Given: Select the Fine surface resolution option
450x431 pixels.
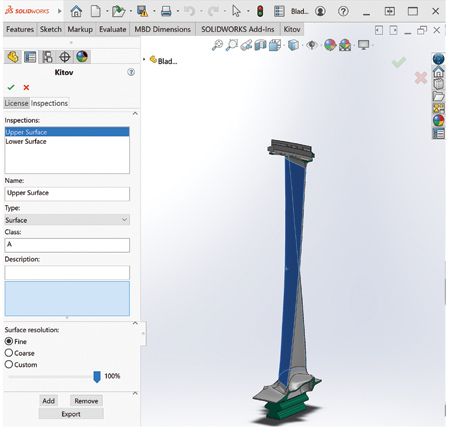Looking at the screenshot, I should click(x=9, y=341).
